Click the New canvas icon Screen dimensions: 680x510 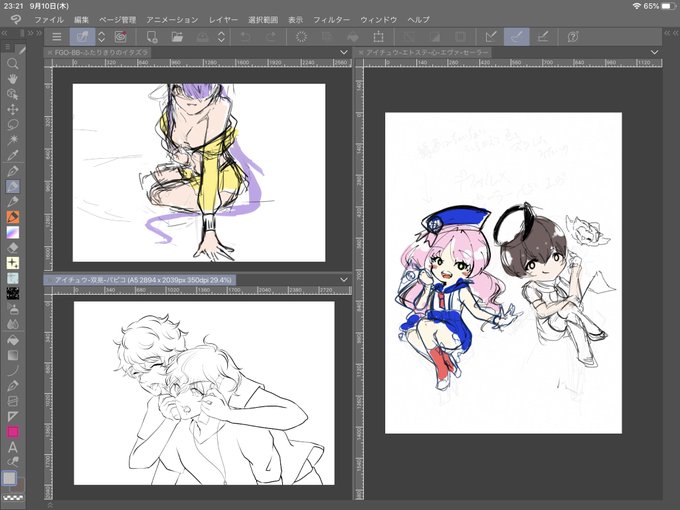click(x=152, y=37)
